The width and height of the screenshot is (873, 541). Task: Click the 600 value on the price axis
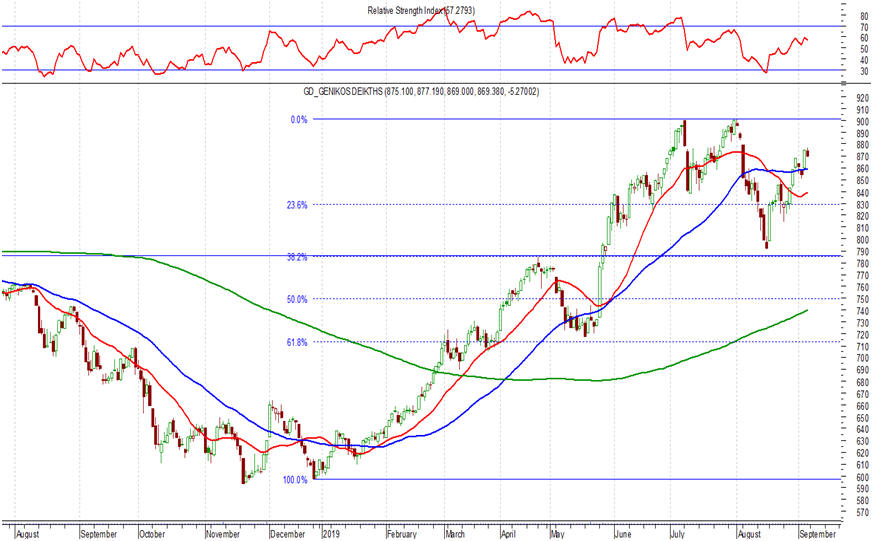click(x=862, y=478)
